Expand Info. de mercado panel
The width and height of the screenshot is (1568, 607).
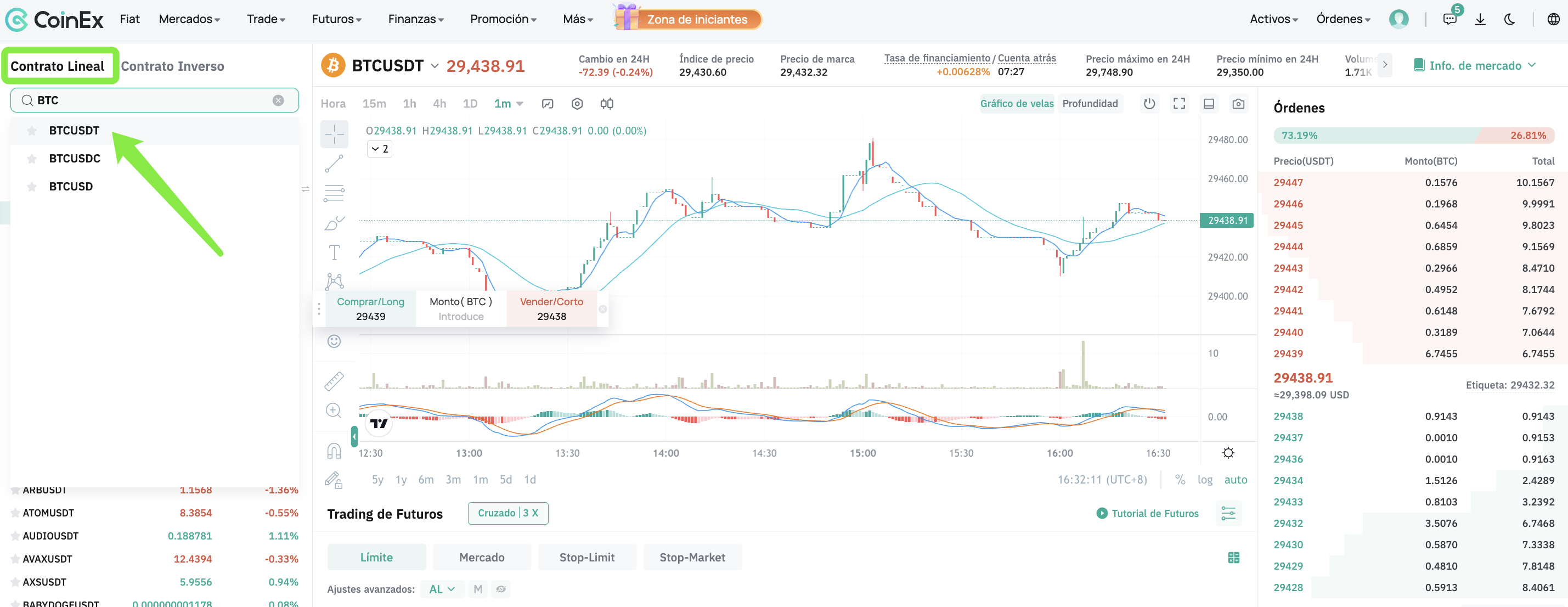[x=1474, y=66]
